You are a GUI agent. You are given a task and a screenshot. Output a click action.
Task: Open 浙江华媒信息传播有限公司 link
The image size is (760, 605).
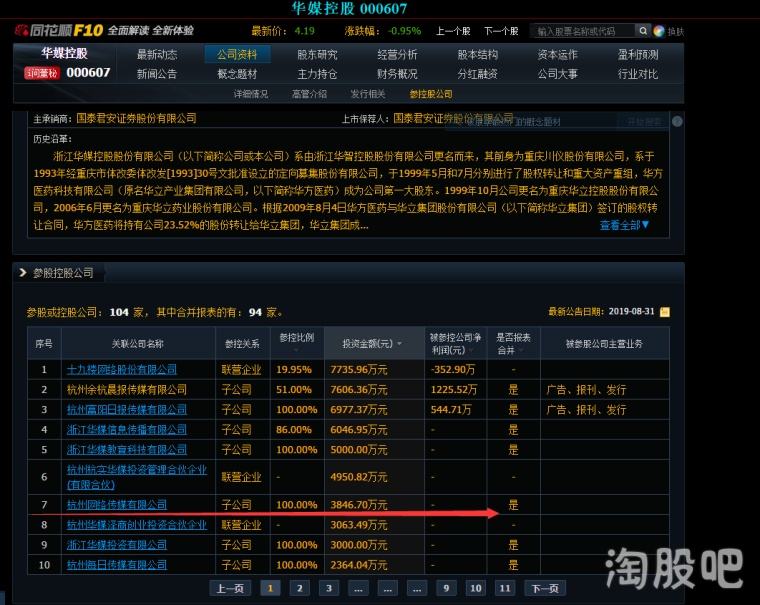click(x=127, y=430)
